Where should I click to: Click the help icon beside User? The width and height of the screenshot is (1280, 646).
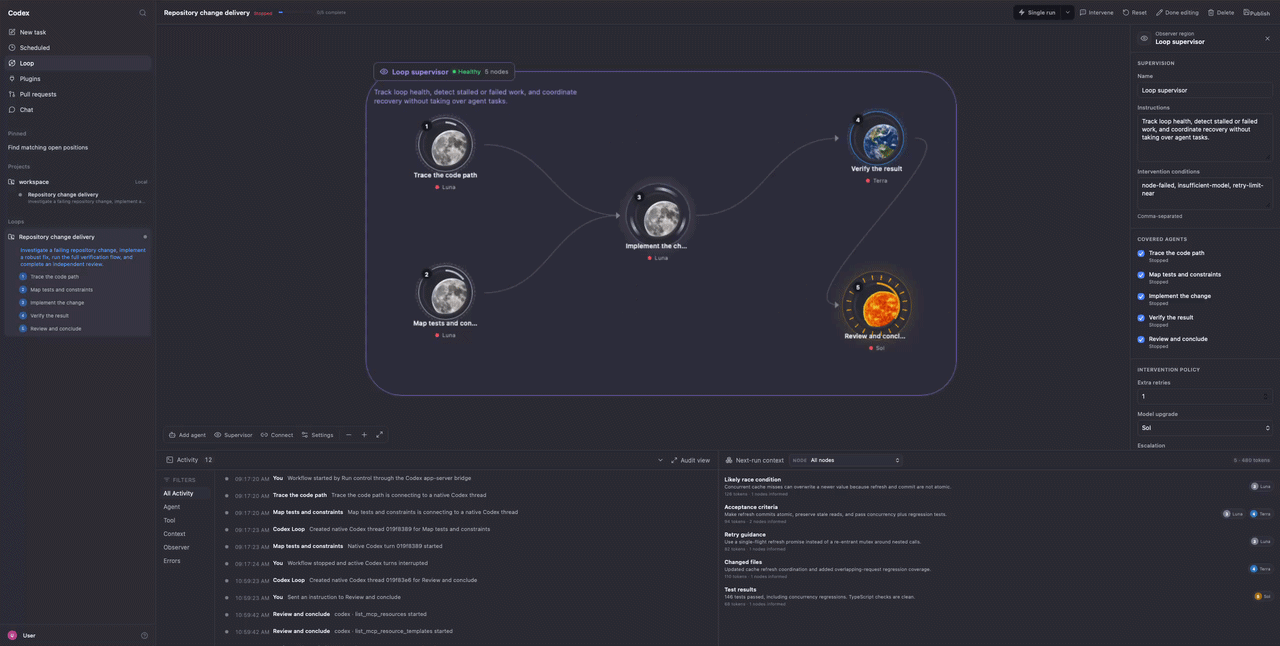[x=144, y=635]
